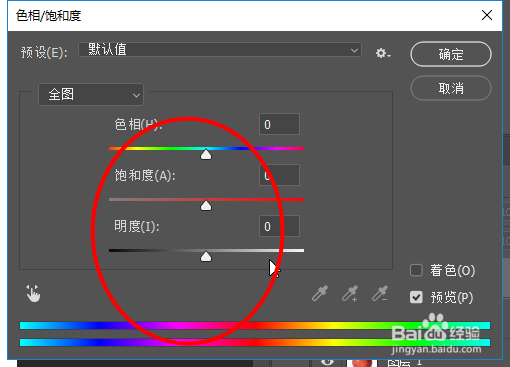This screenshot has width=510, height=367.
Task: Close the 色相/饱和度 dialog
Action: (487, 15)
